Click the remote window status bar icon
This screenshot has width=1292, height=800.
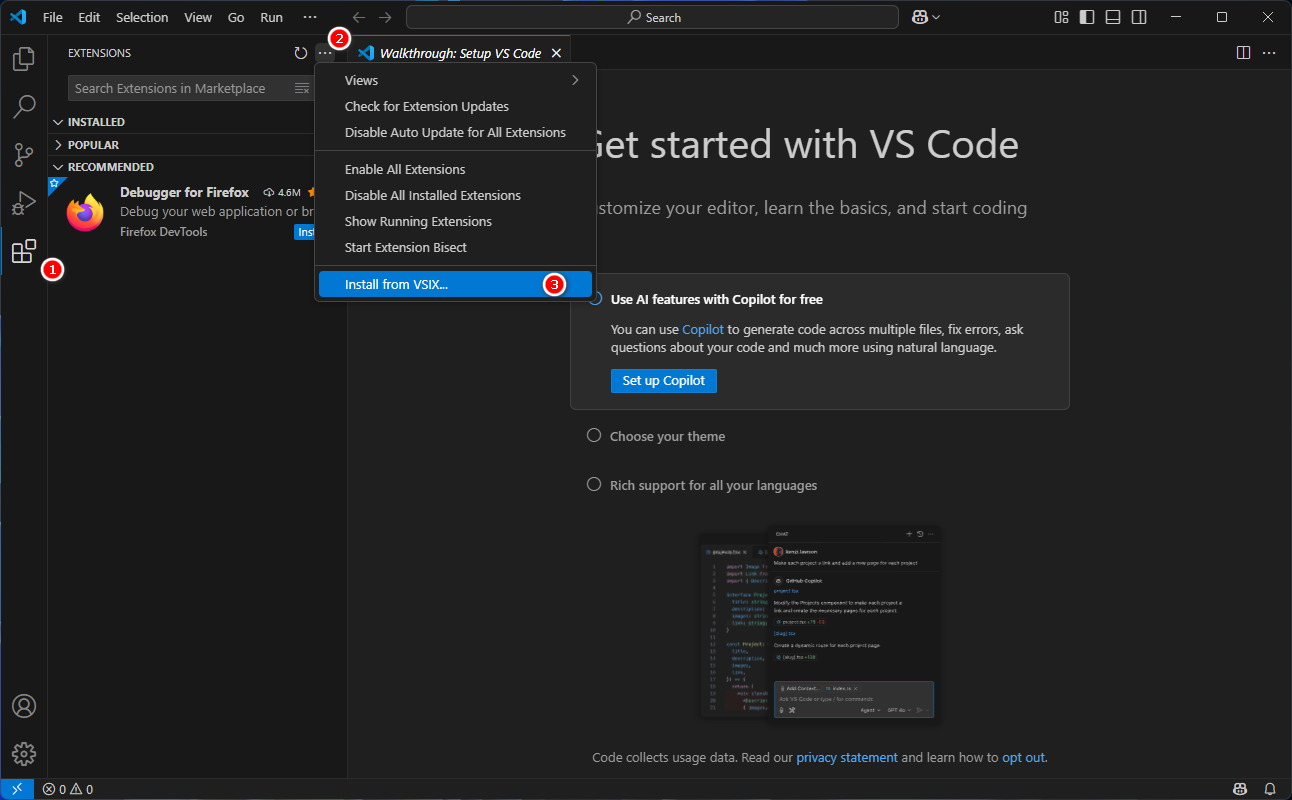click(x=17, y=789)
